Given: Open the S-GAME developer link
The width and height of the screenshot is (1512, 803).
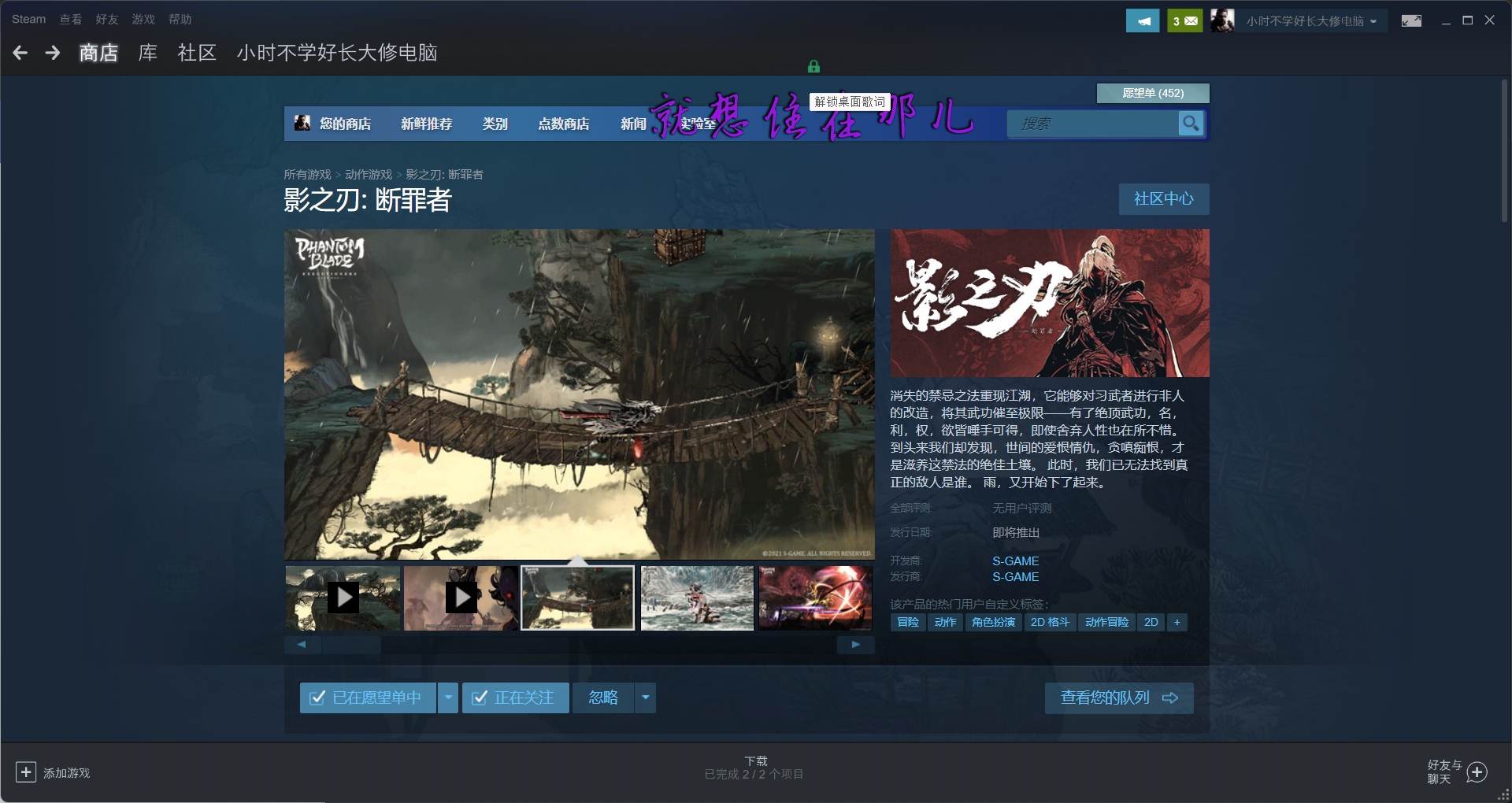Looking at the screenshot, I should tap(1016, 561).
